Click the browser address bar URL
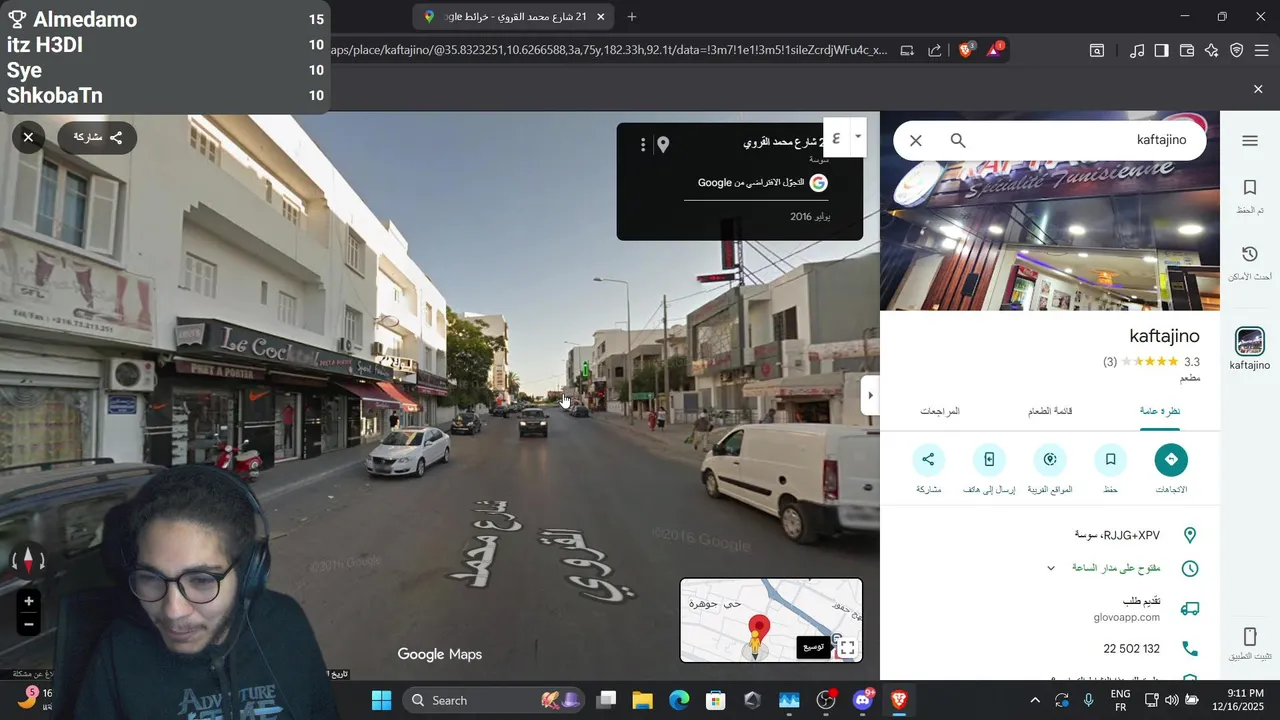This screenshot has width=1280, height=720. tap(608, 50)
